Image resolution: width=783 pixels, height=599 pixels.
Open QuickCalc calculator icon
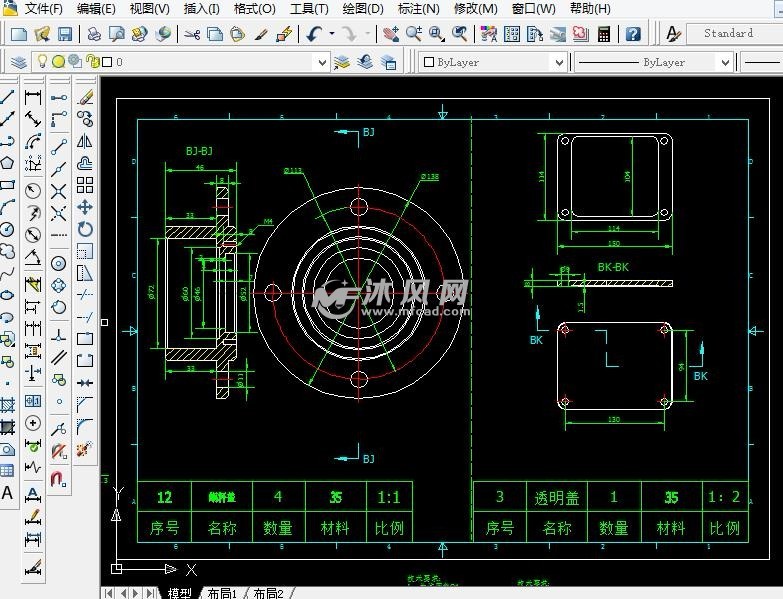pos(604,34)
